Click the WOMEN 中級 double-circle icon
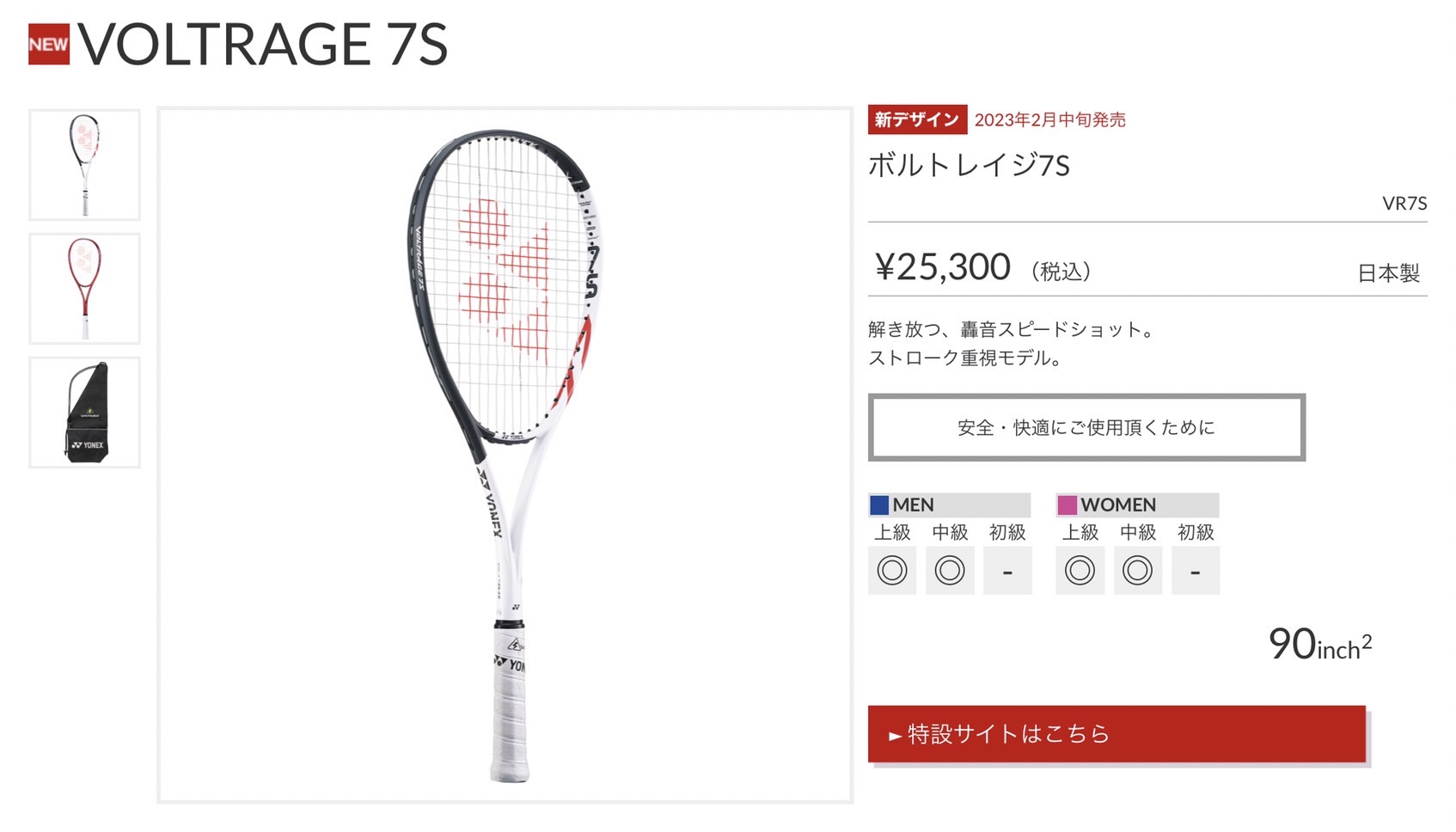The height and width of the screenshot is (832, 1456). [x=1137, y=570]
